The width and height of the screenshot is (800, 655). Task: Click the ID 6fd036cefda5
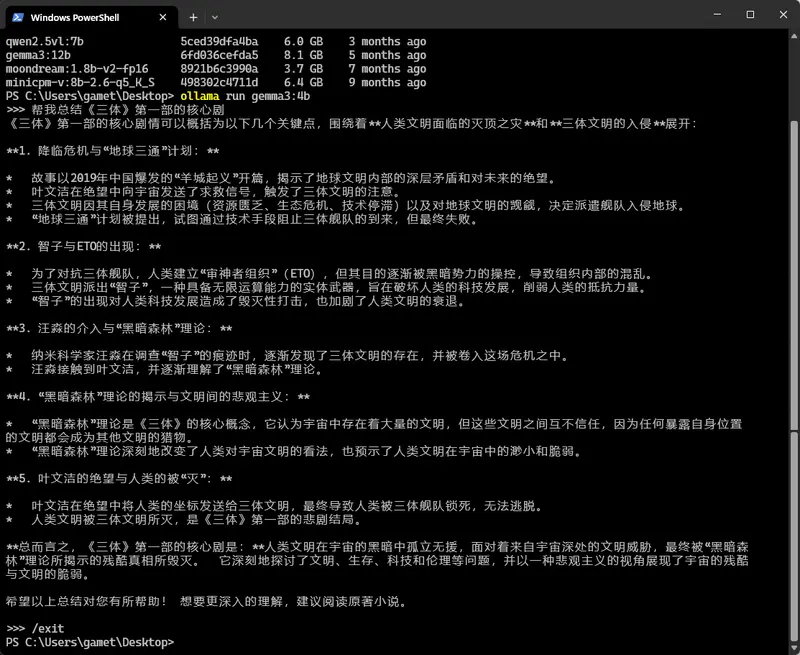[219, 55]
